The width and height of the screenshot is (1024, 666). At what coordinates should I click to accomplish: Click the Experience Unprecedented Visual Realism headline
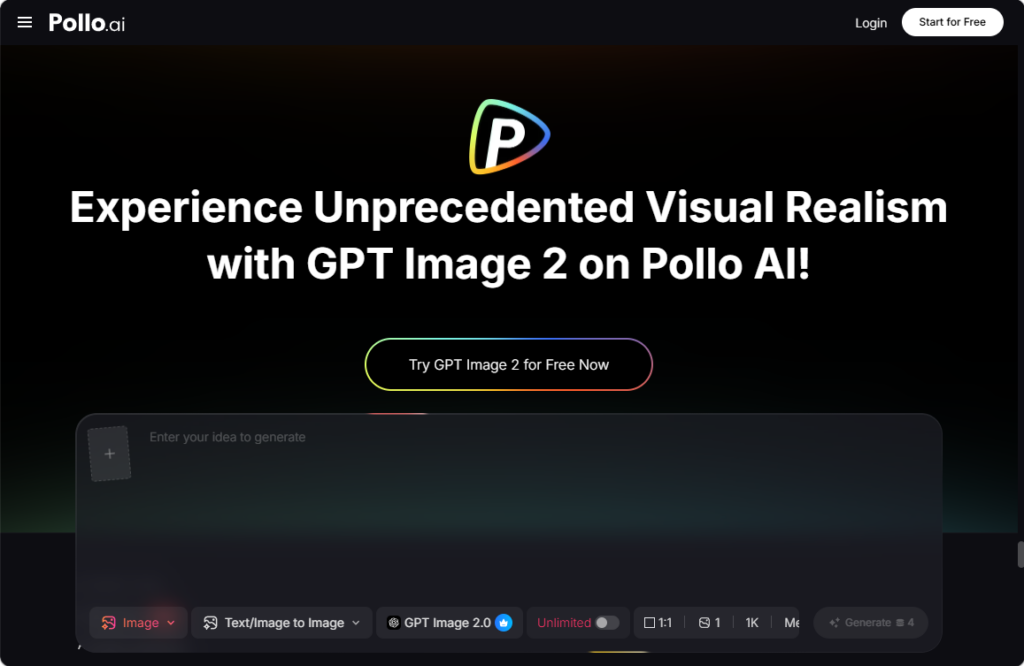pos(509,235)
